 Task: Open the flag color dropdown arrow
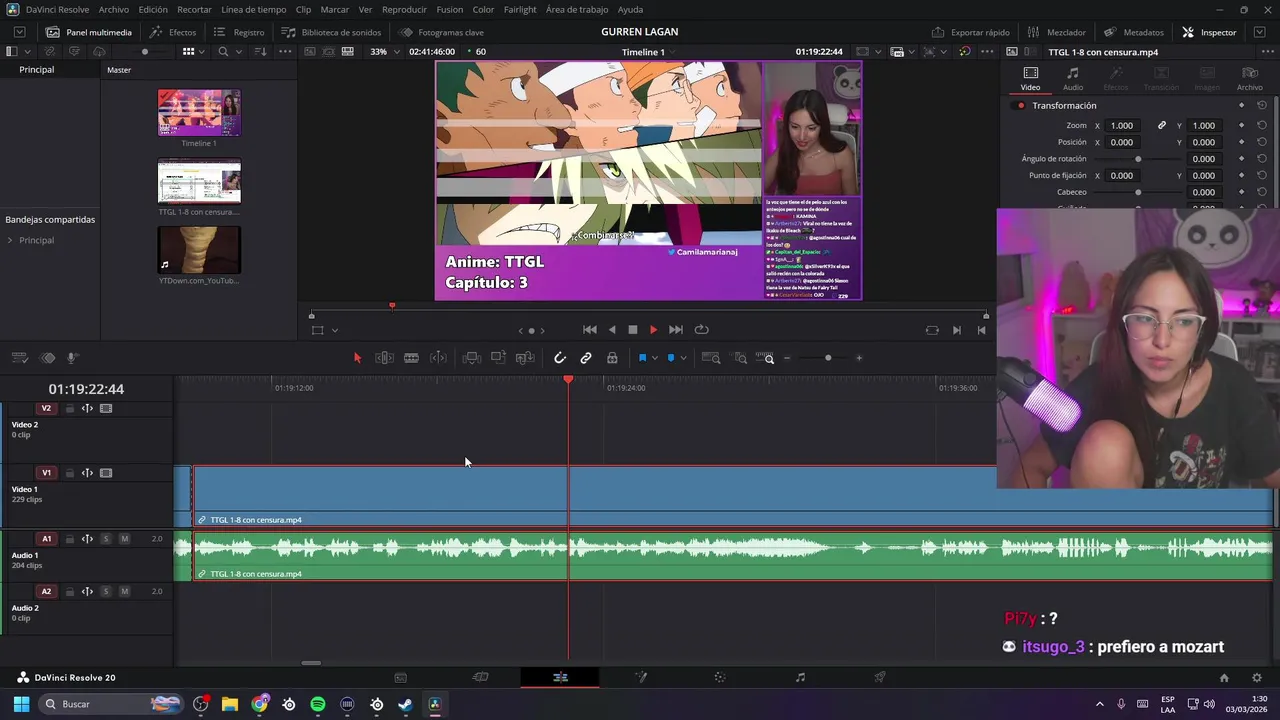tap(655, 358)
